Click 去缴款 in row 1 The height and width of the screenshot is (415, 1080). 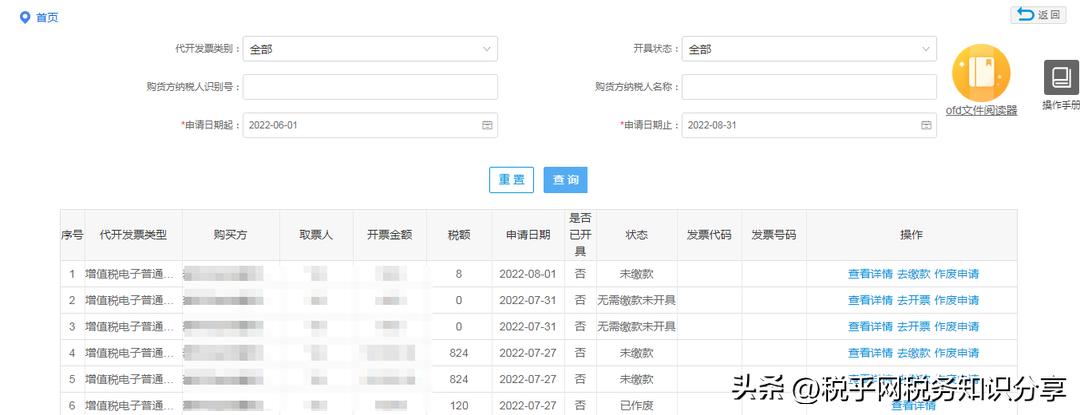click(x=913, y=274)
